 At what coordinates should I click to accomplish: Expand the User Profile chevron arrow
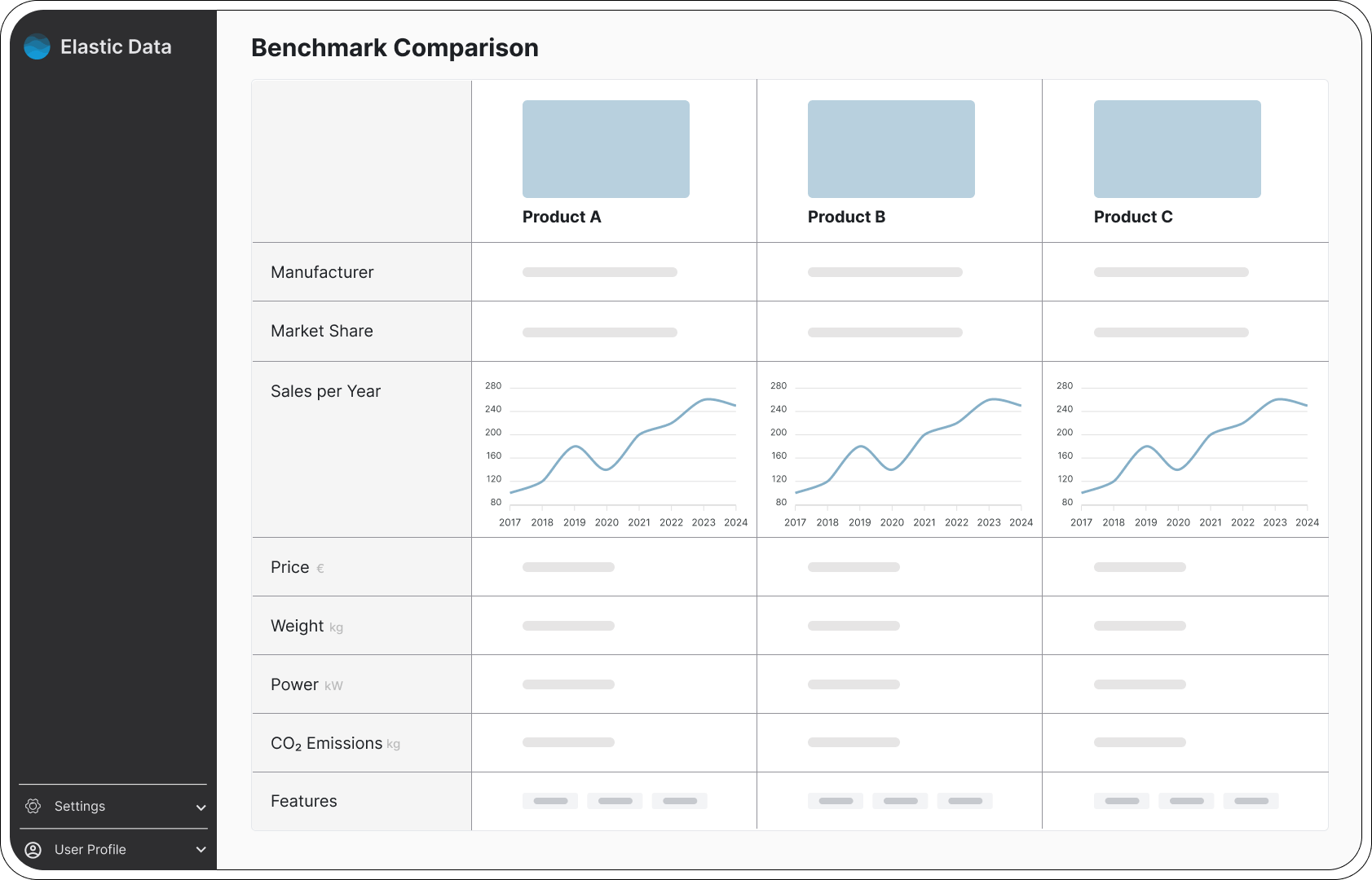click(x=201, y=850)
